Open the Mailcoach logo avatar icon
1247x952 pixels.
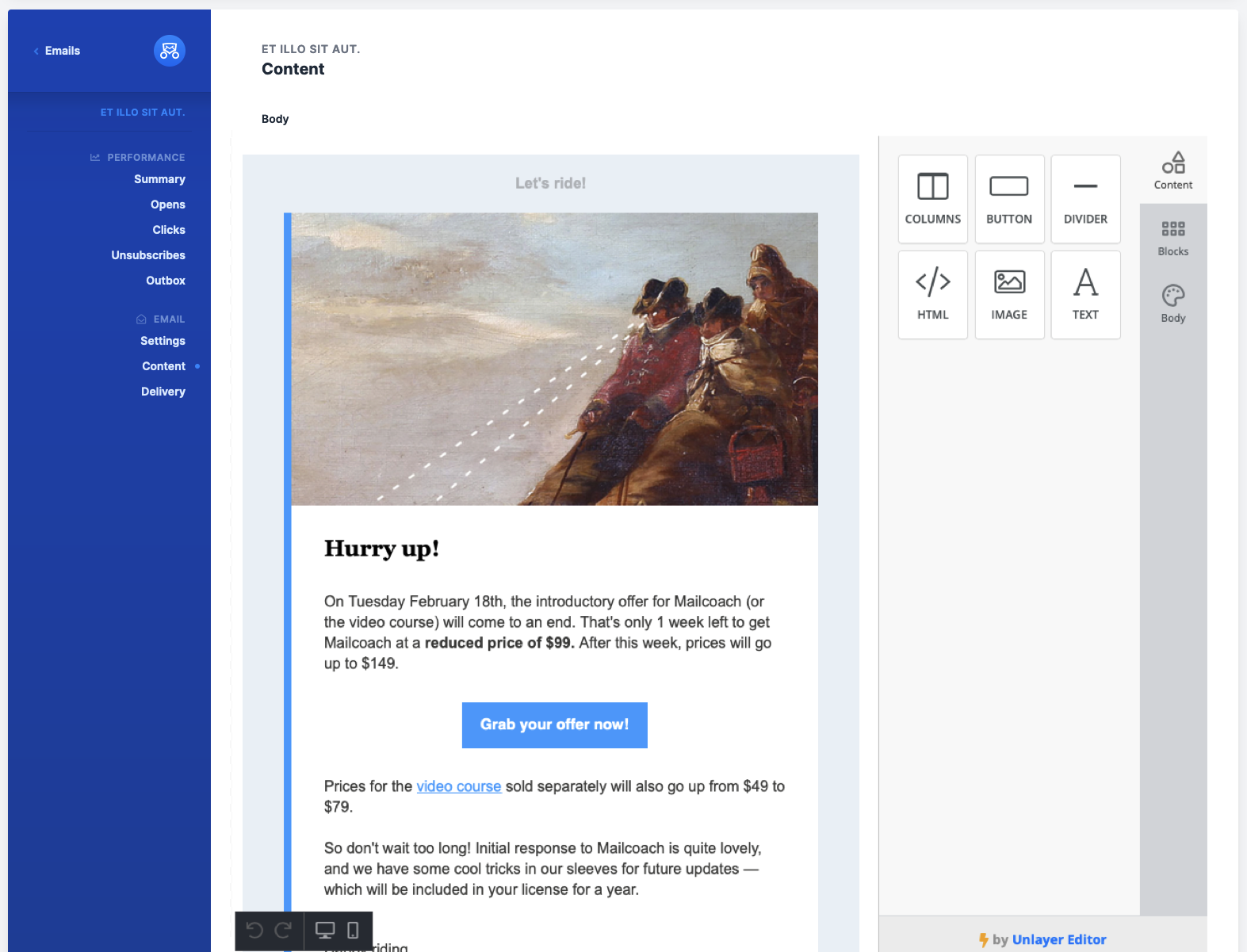pos(170,51)
